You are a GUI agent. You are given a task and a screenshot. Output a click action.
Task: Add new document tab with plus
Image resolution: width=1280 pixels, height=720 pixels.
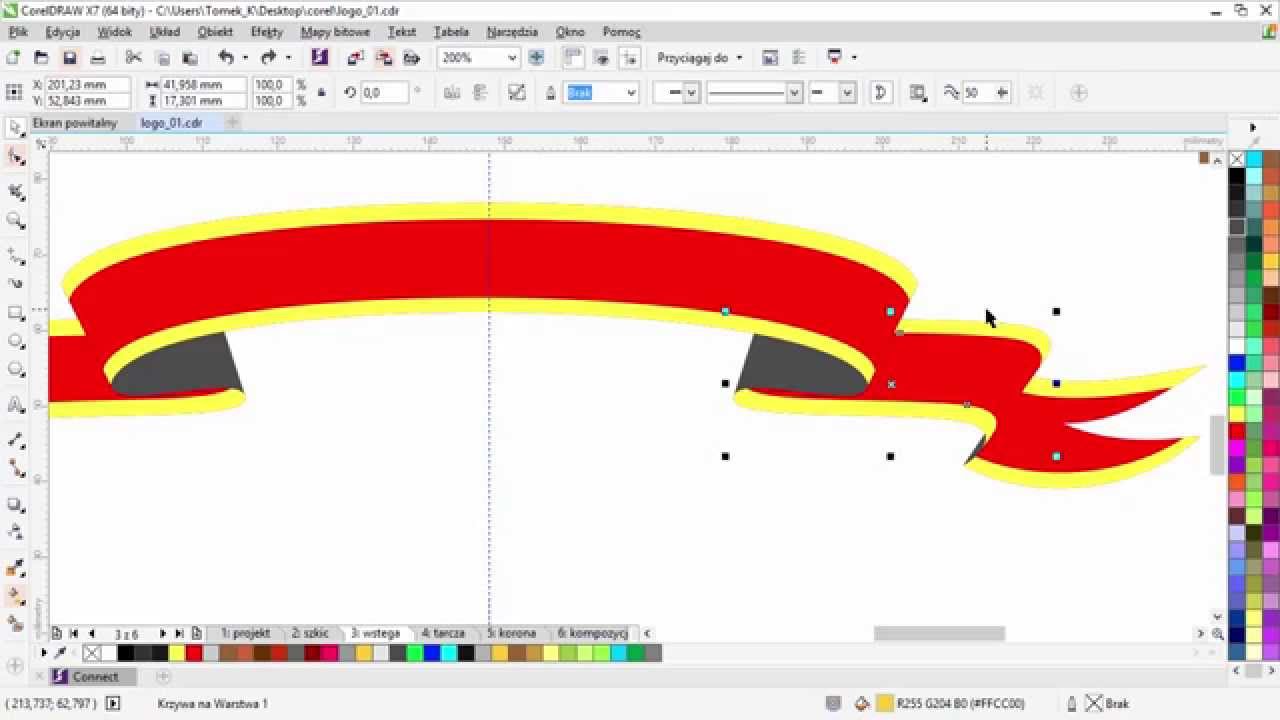[232, 123]
